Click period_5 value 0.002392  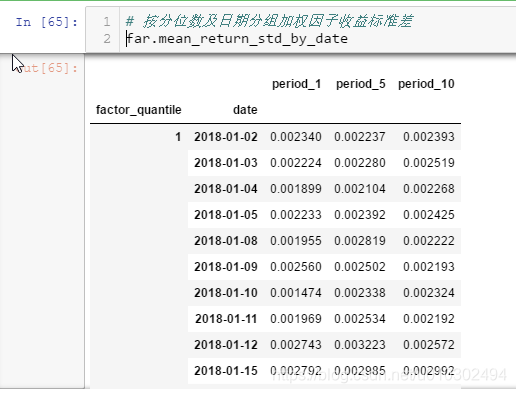coord(360,215)
